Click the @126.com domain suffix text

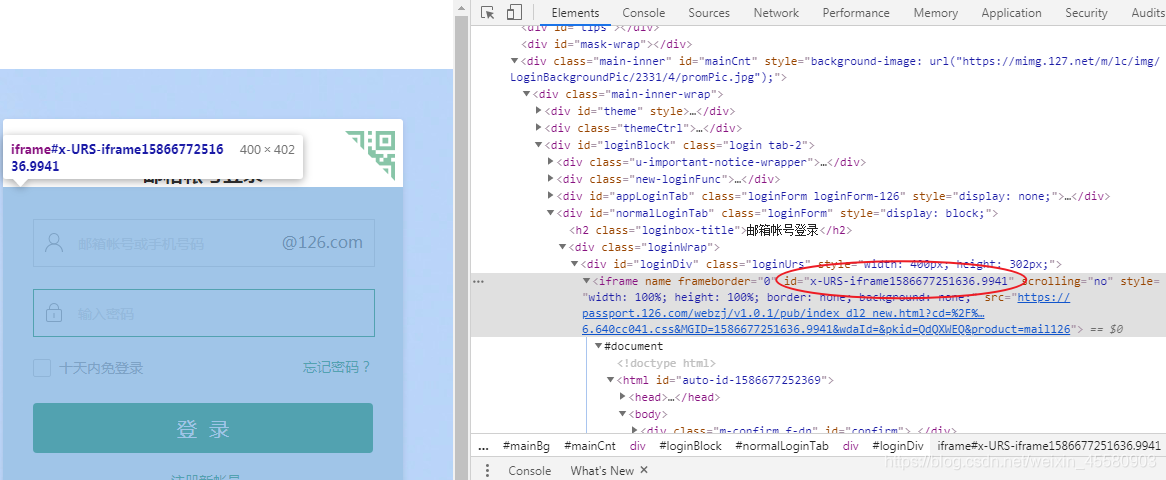[322, 243]
